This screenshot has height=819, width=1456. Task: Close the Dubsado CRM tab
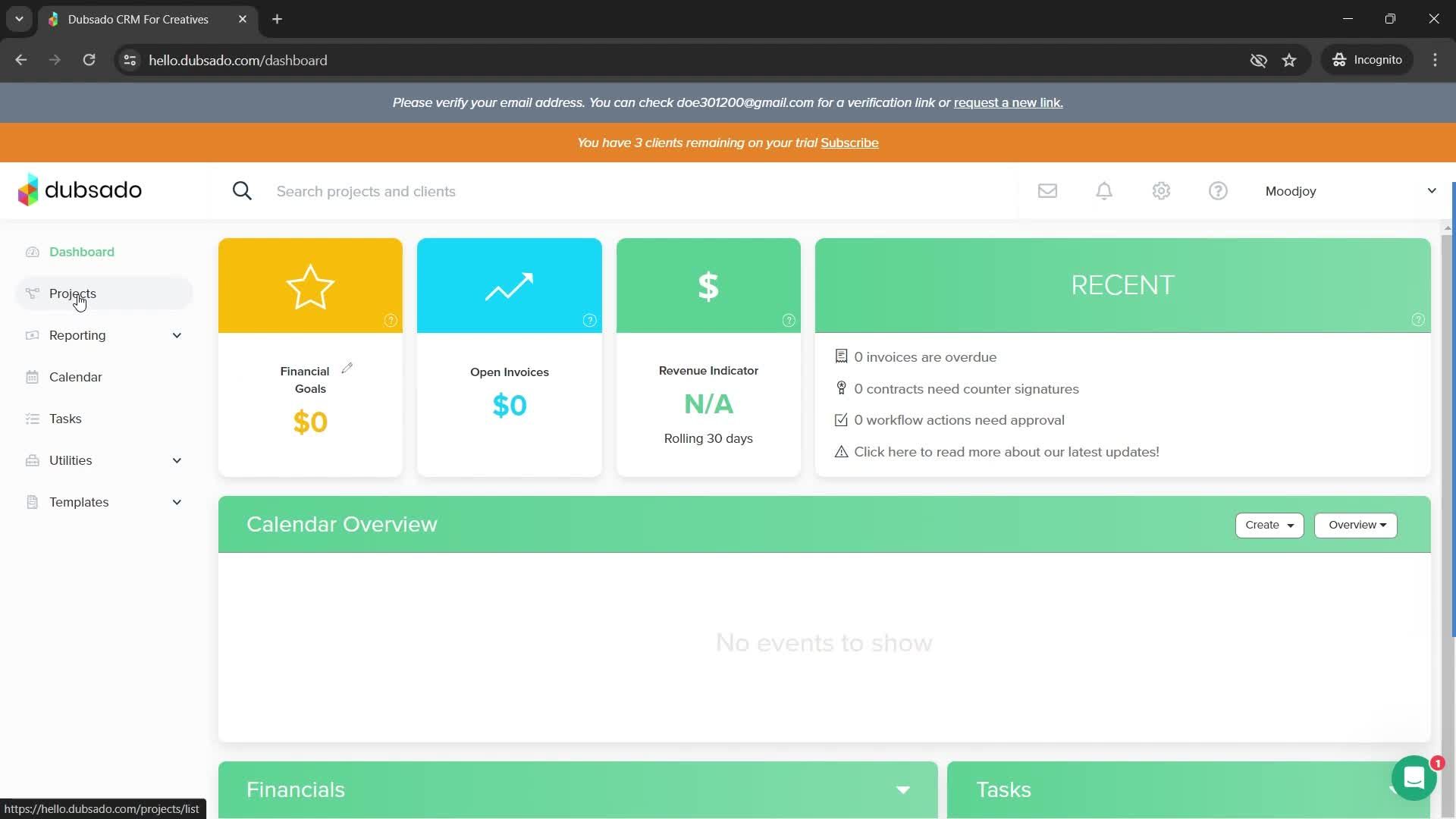pyautogui.click(x=243, y=19)
